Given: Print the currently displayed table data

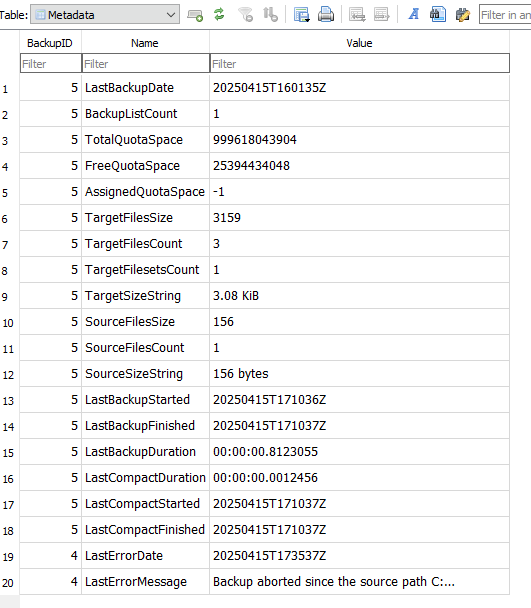Looking at the screenshot, I should pos(326,15).
